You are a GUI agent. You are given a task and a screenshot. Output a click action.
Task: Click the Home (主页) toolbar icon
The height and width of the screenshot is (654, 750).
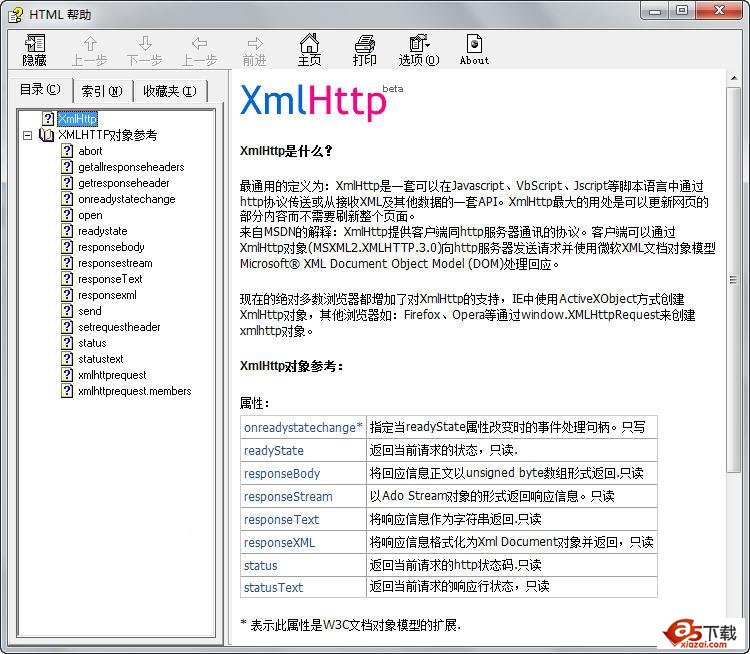[x=309, y=50]
